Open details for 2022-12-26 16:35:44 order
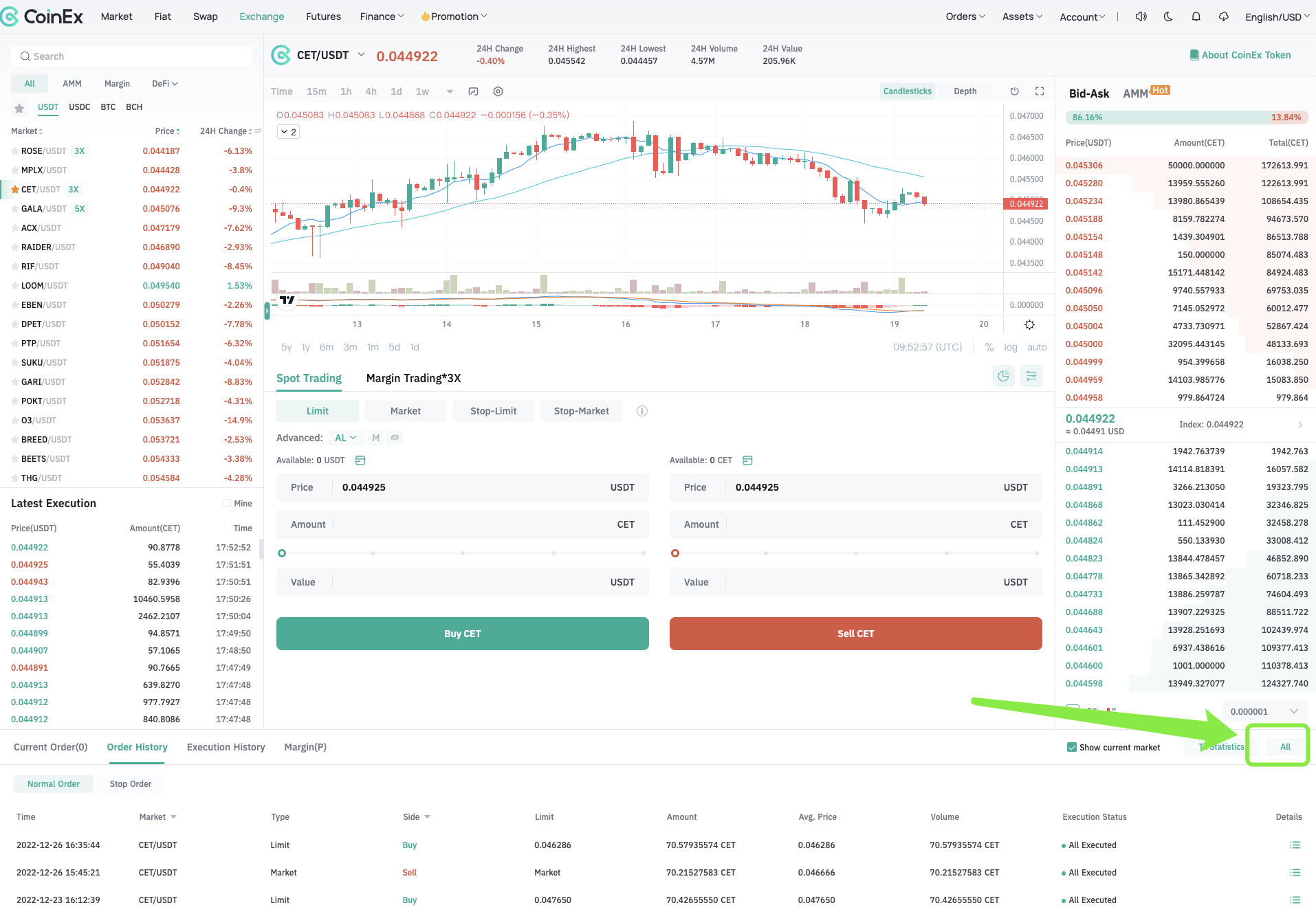This screenshot has height=914, width=1316. pyautogui.click(x=1295, y=845)
